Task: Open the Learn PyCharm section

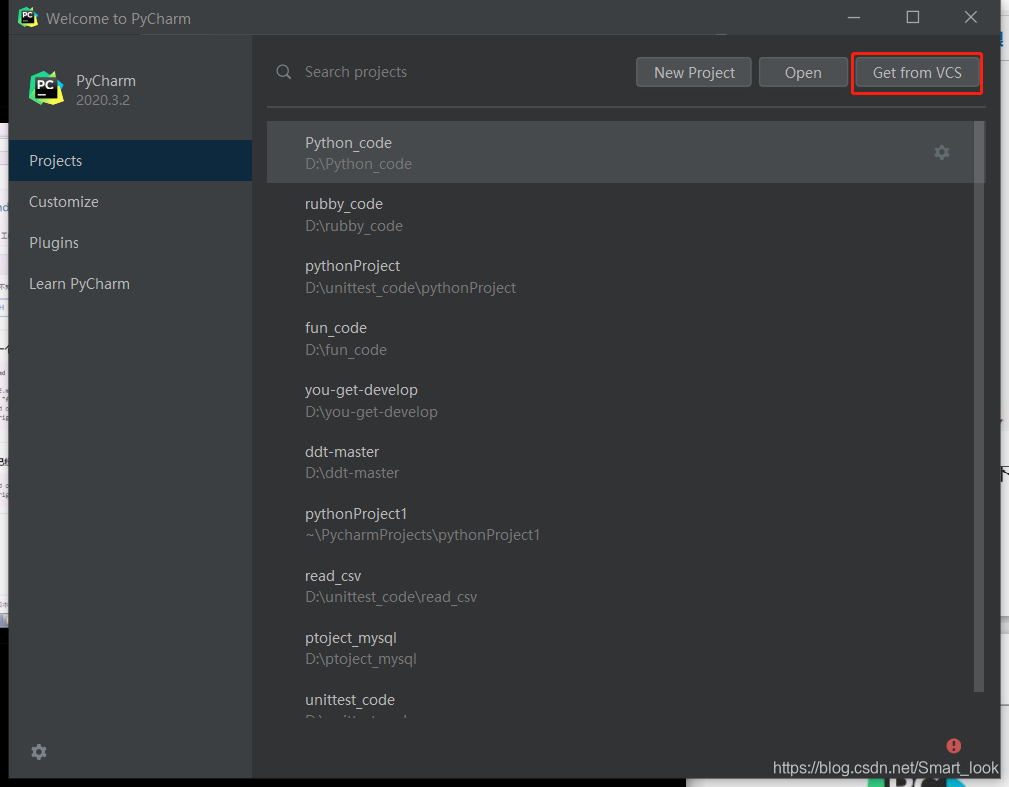Action: click(x=131, y=284)
